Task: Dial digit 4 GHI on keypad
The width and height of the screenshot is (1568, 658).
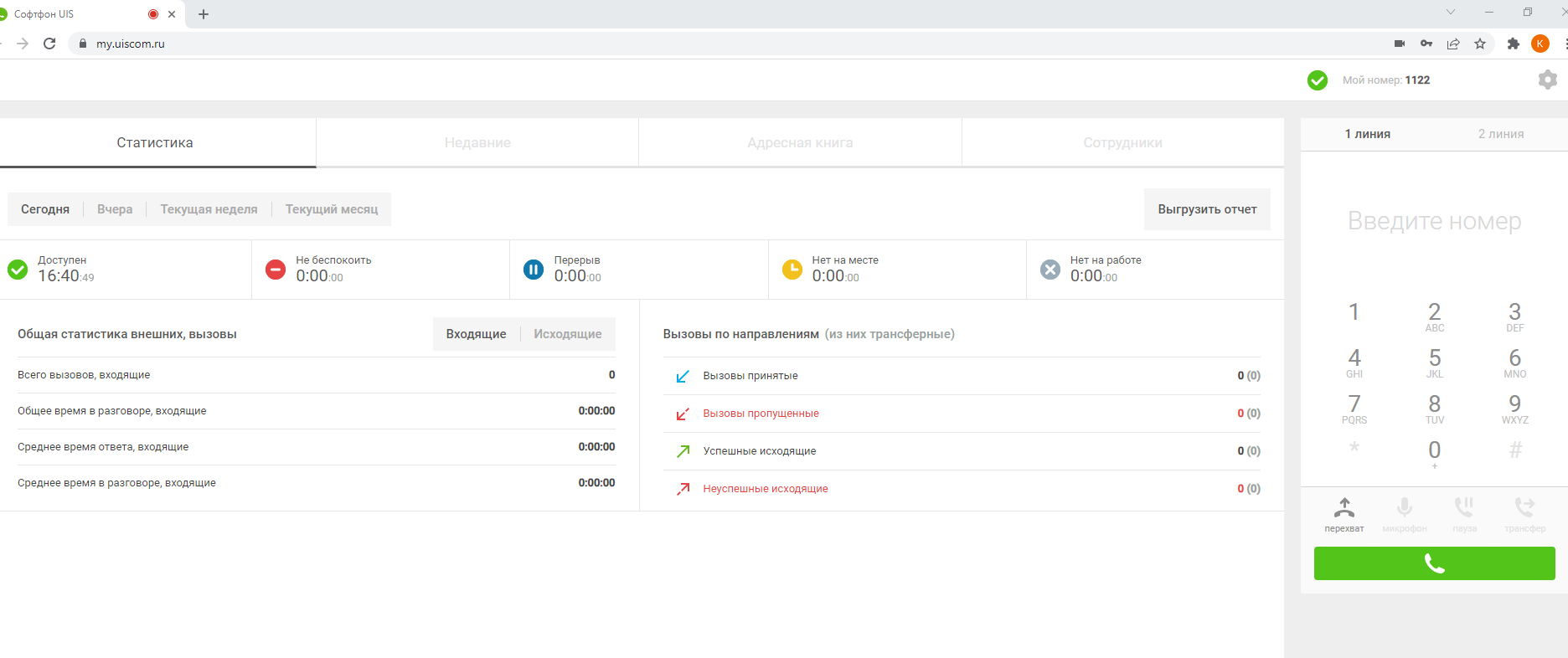Action: (x=1354, y=362)
